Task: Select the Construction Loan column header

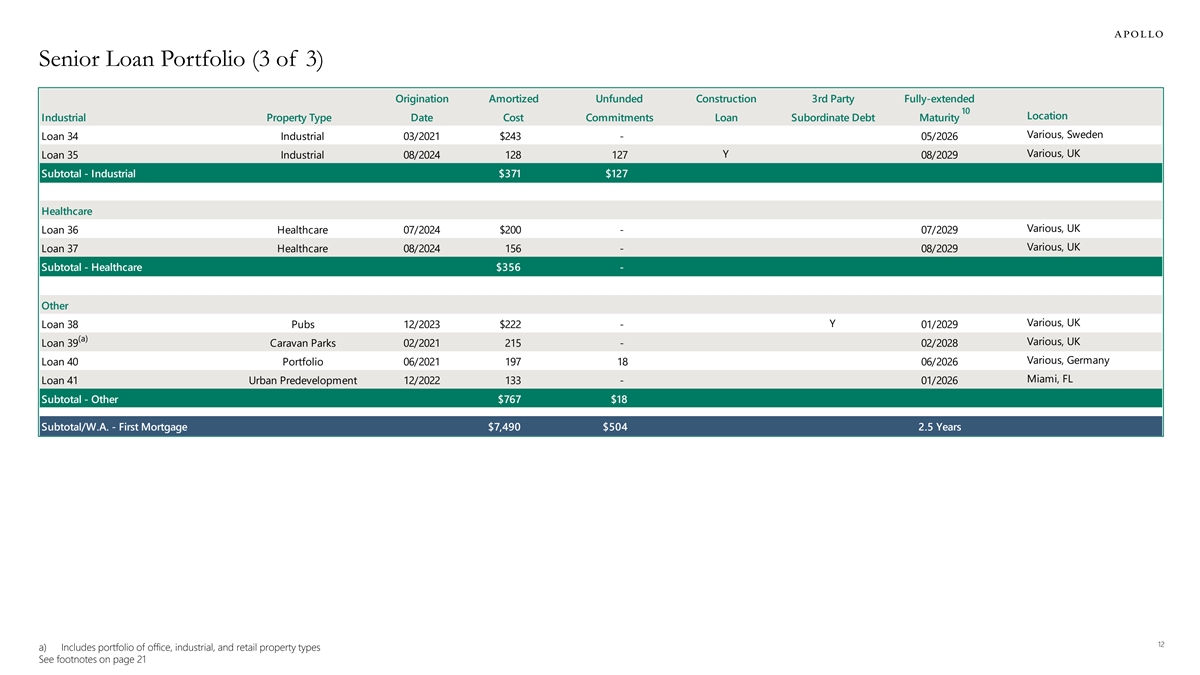Action: pos(725,108)
